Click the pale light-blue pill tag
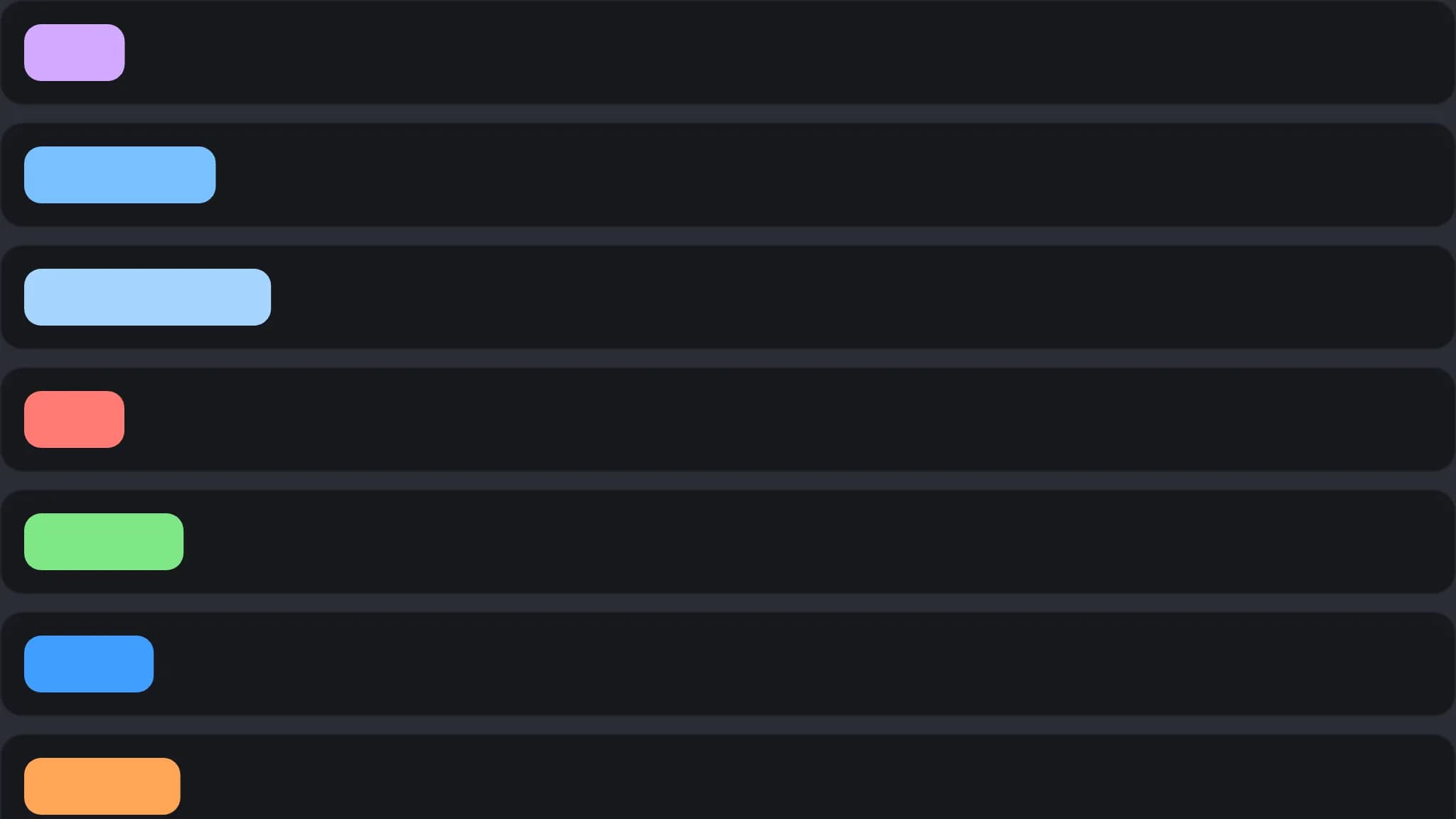This screenshot has width=1456, height=819. click(x=148, y=297)
